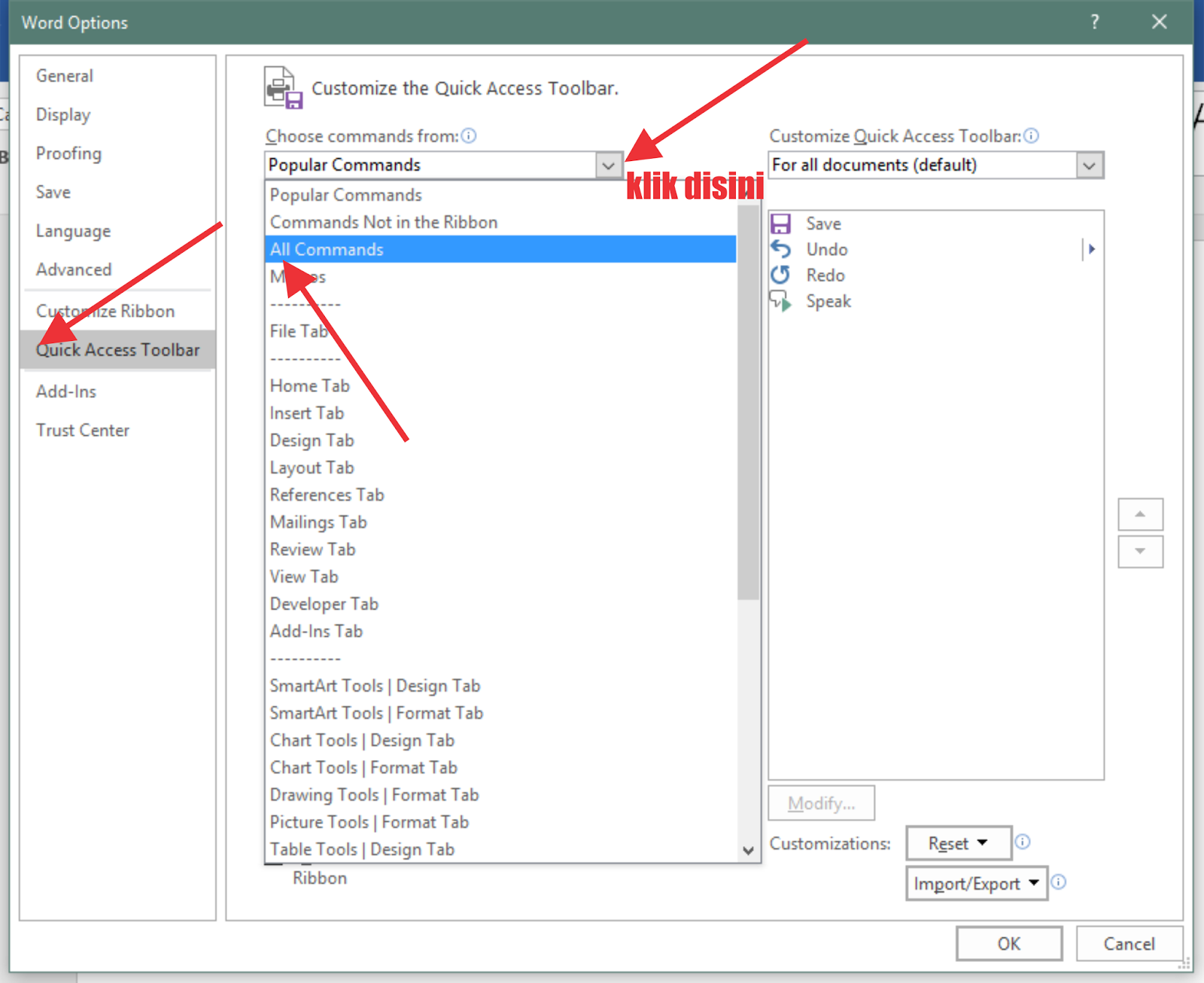The height and width of the screenshot is (983, 1204).
Task: Select View Tab in the list
Action: click(x=500, y=577)
